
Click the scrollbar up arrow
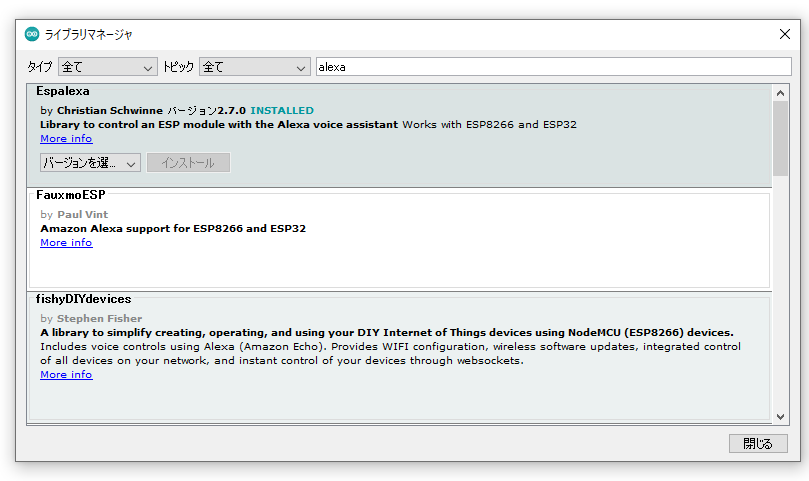(x=780, y=93)
